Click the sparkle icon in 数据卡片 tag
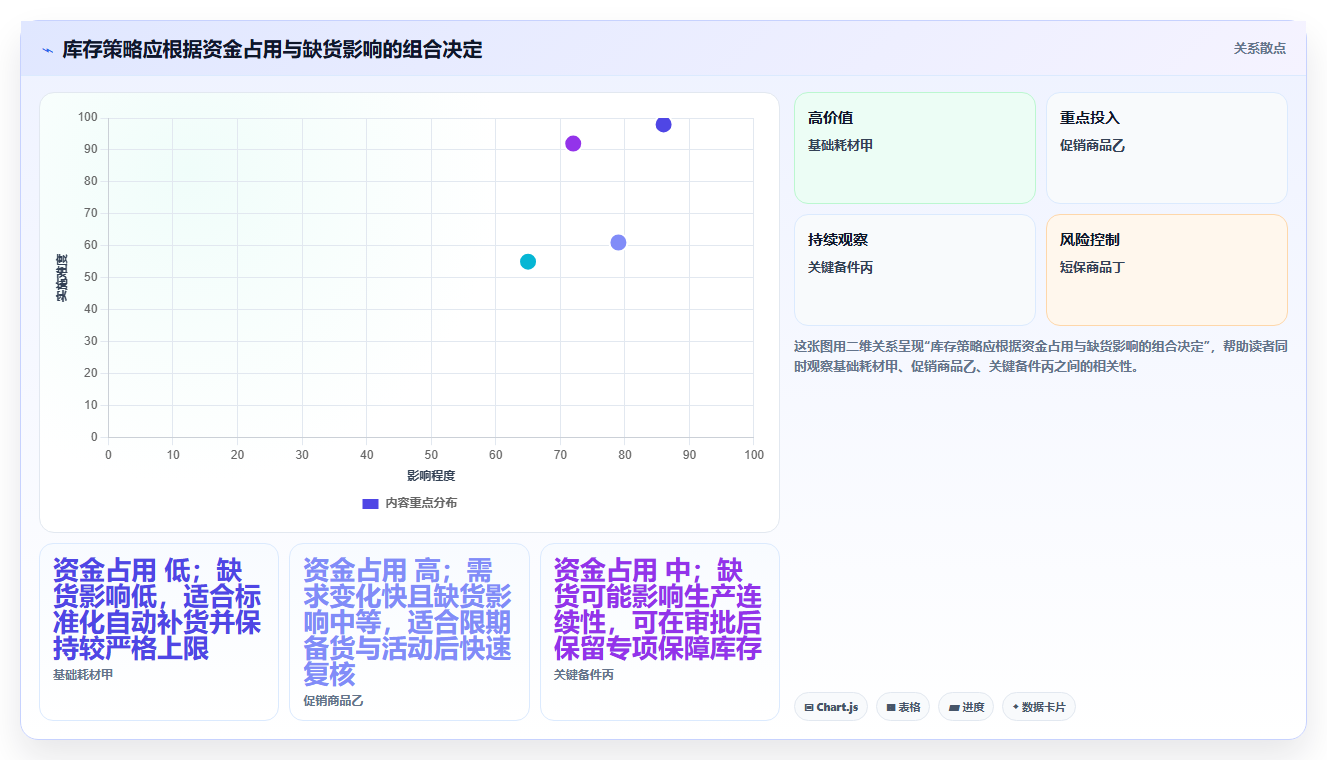Screen dimensions: 1327x760 click(1015, 706)
